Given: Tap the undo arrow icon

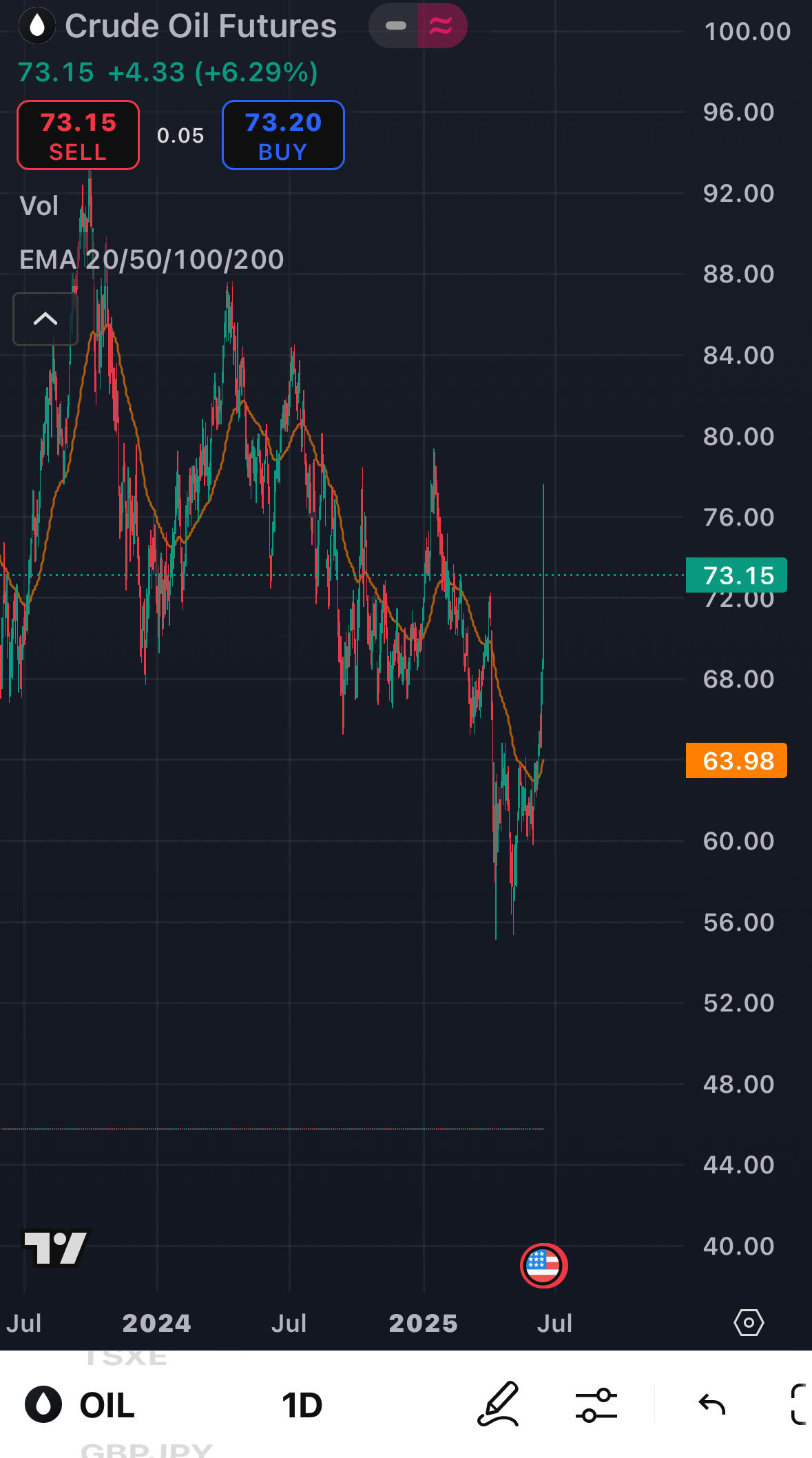Looking at the screenshot, I should click(x=711, y=1404).
